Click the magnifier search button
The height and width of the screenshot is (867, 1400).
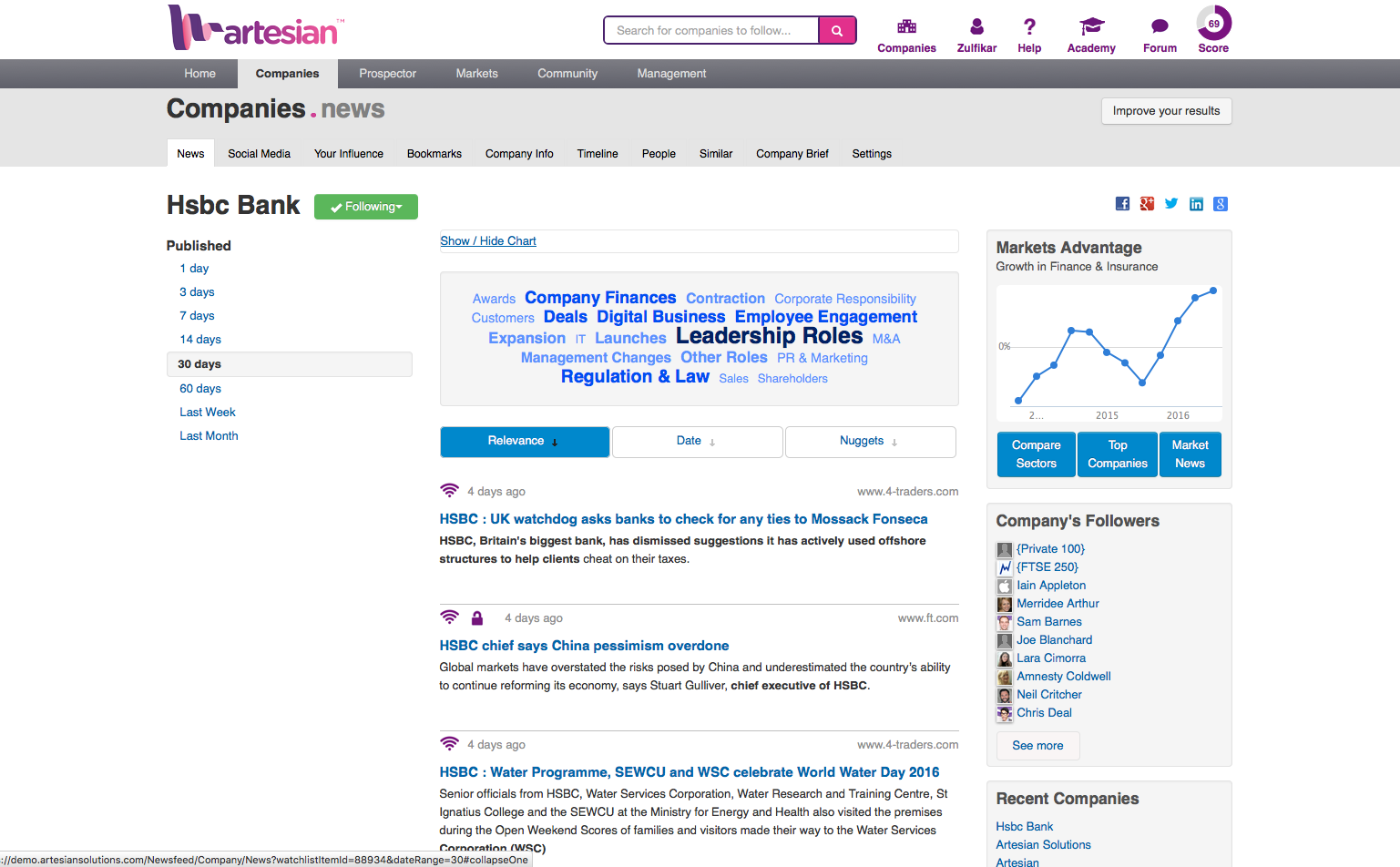click(x=836, y=30)
